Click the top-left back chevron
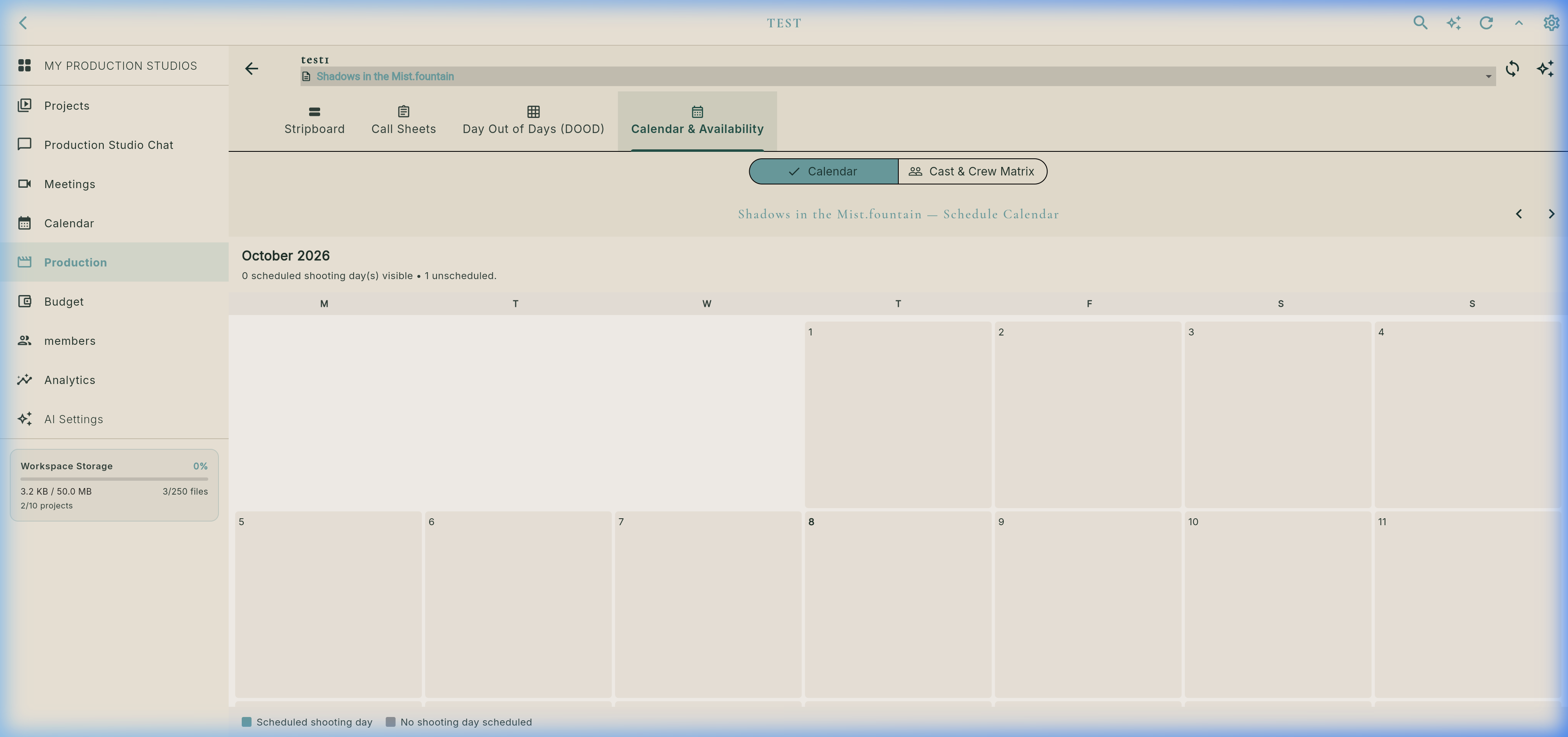The width and height of the screenshot is (1568, 737). tap(23, 22)
